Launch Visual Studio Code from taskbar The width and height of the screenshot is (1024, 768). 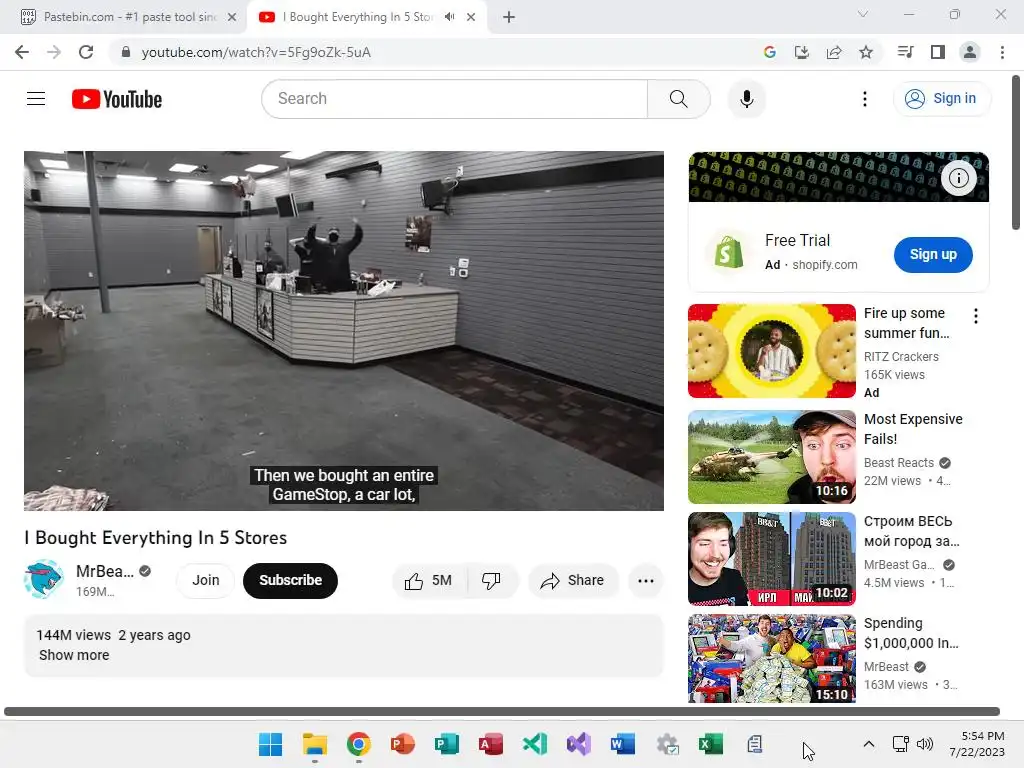(535, 744)
